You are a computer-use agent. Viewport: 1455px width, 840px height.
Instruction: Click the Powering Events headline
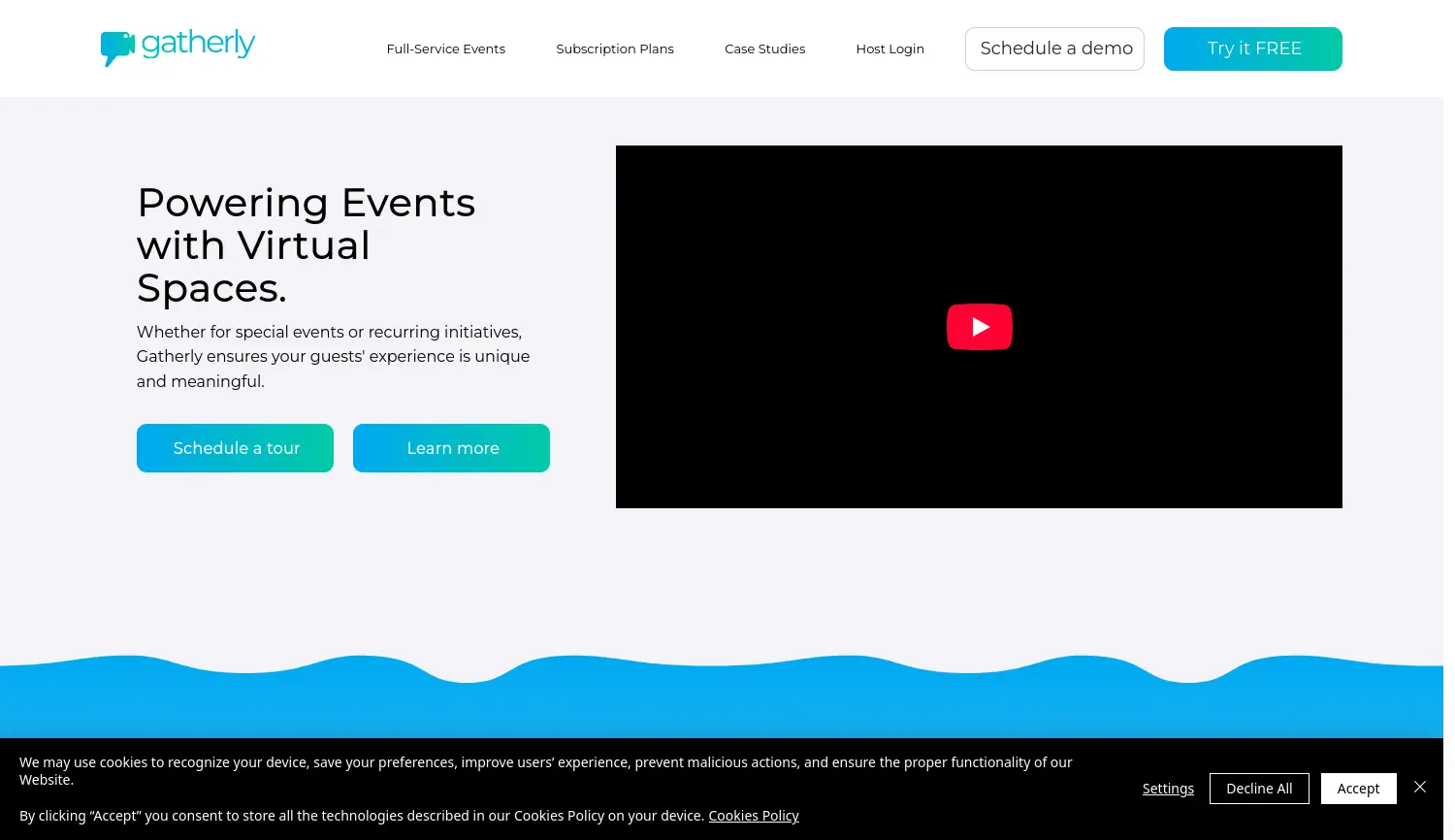click(x=306, y=244)
